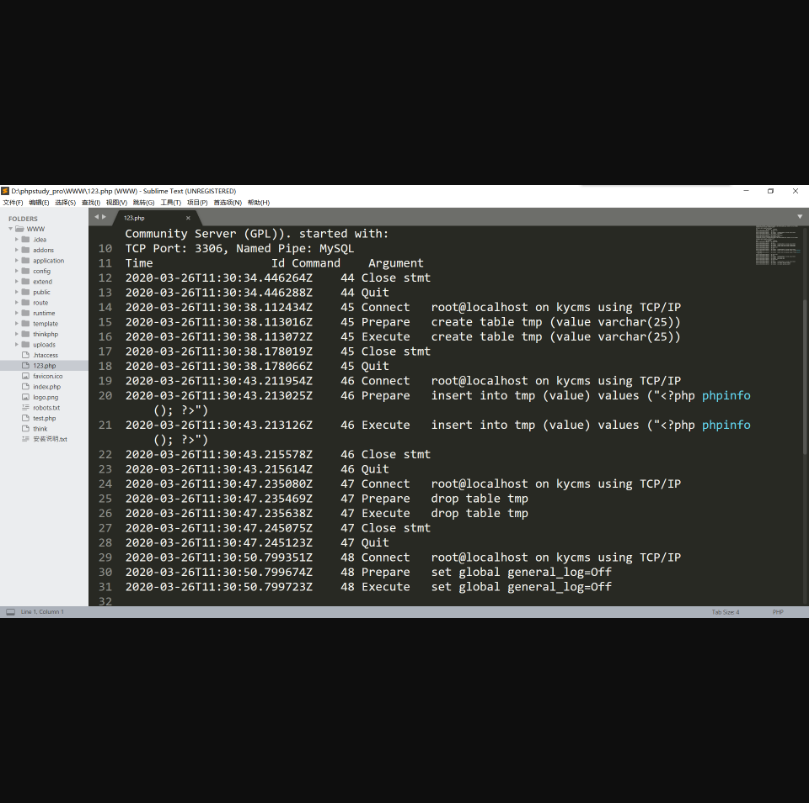Click the PHP syntax selector in status bar
The image size is (809, 803).
(777, 612)
